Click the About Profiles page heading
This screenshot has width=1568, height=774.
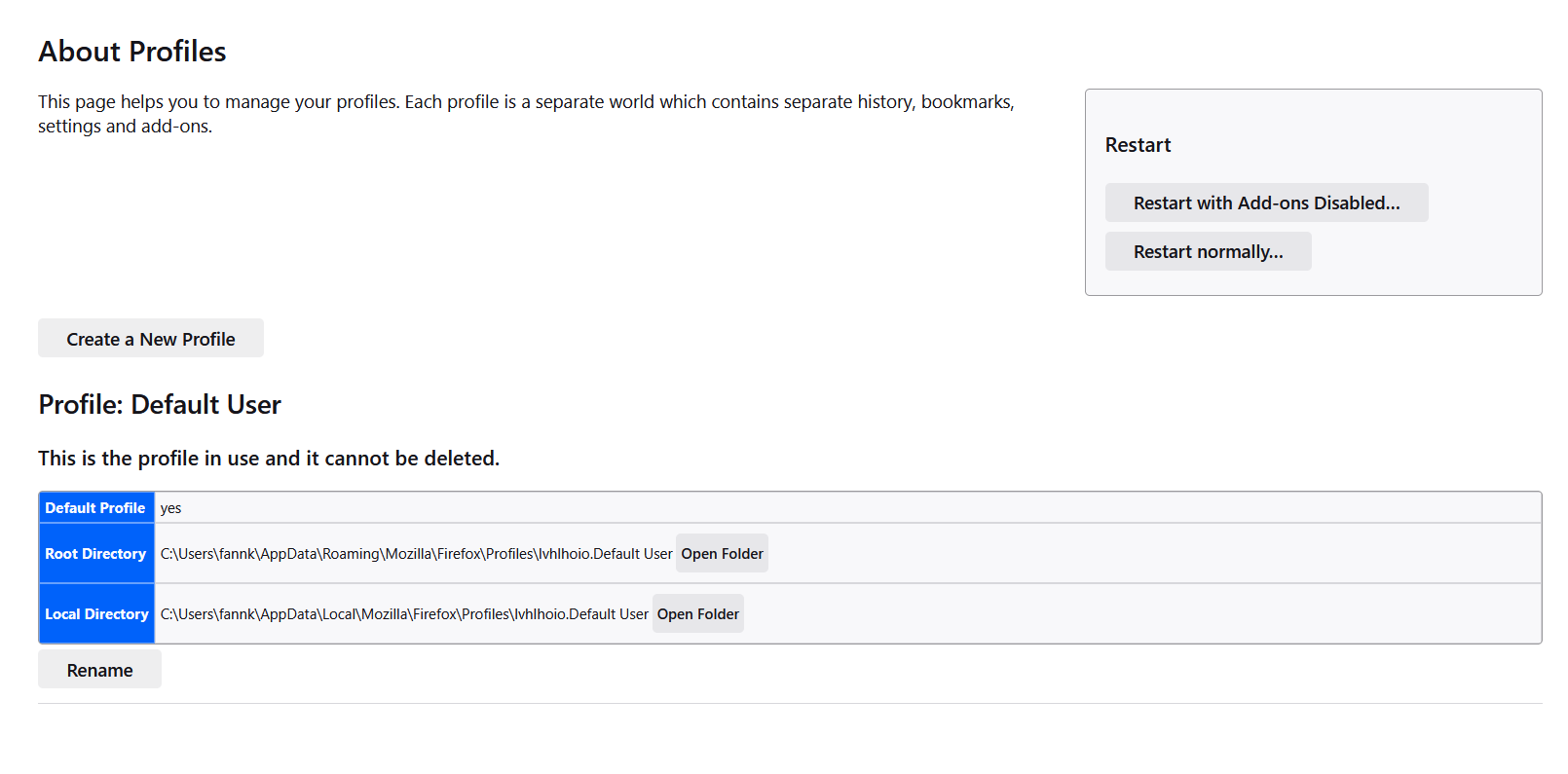coord(132,52)
